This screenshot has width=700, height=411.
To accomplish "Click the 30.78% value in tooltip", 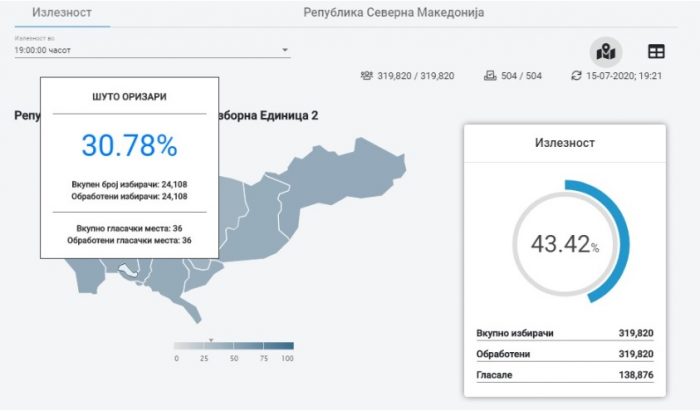I will (x=129, y=146).
